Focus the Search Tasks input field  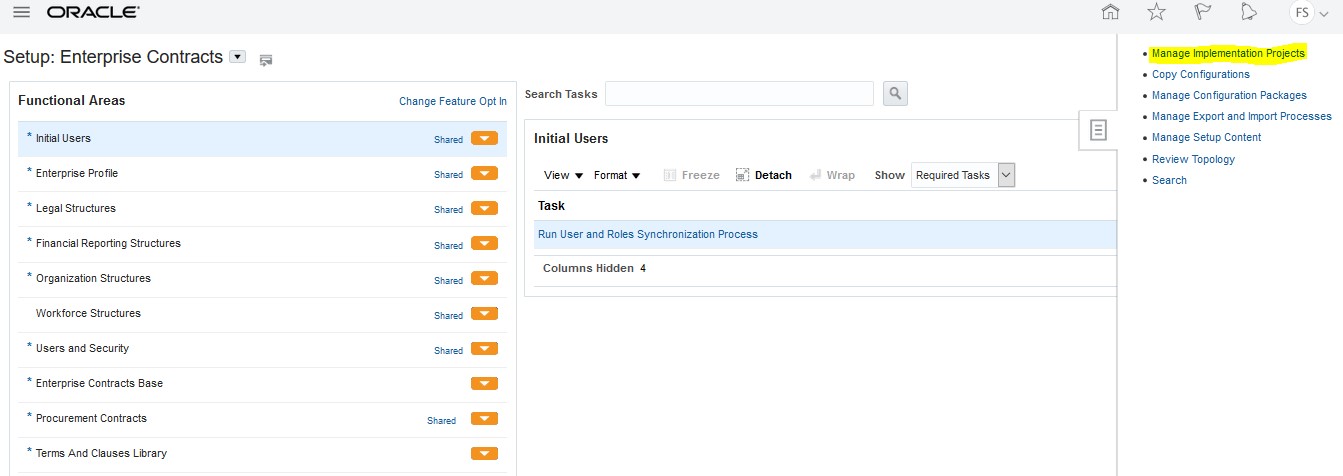(x=739, y=94)
